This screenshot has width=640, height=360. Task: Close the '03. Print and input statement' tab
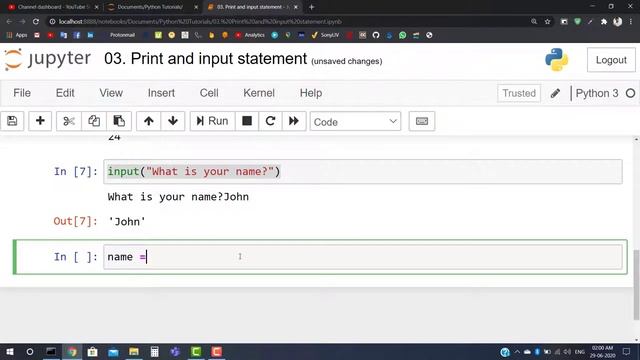[x=296, y=7]
